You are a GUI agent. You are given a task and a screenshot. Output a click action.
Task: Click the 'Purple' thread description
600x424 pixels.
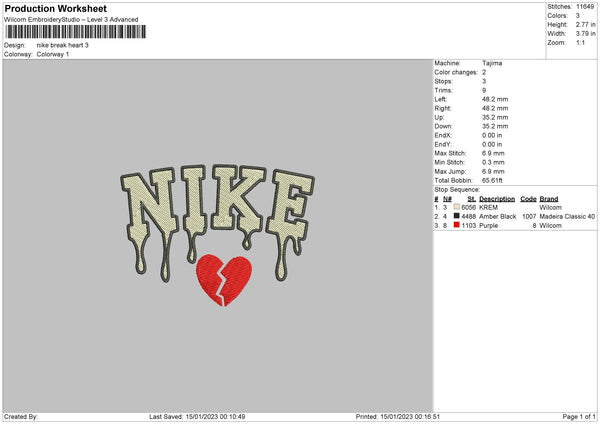click(488, 226)
